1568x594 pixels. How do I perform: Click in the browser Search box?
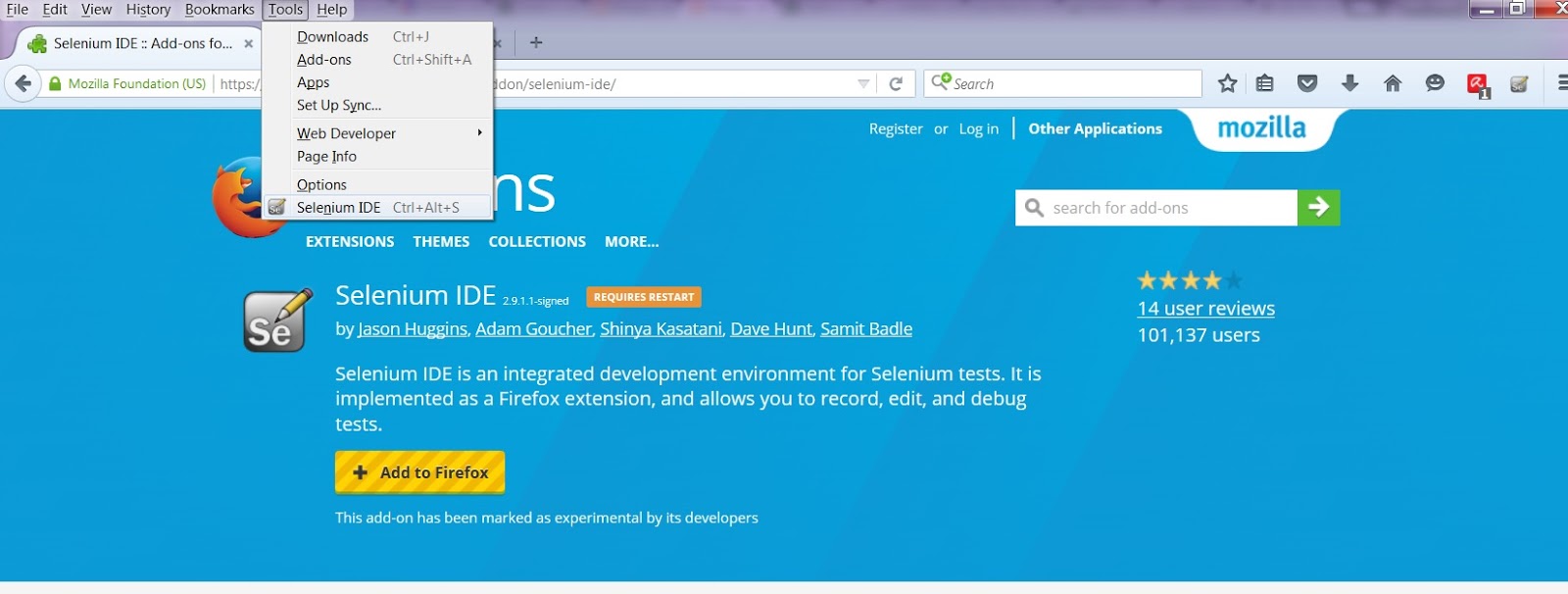[x=1063, y=83]
